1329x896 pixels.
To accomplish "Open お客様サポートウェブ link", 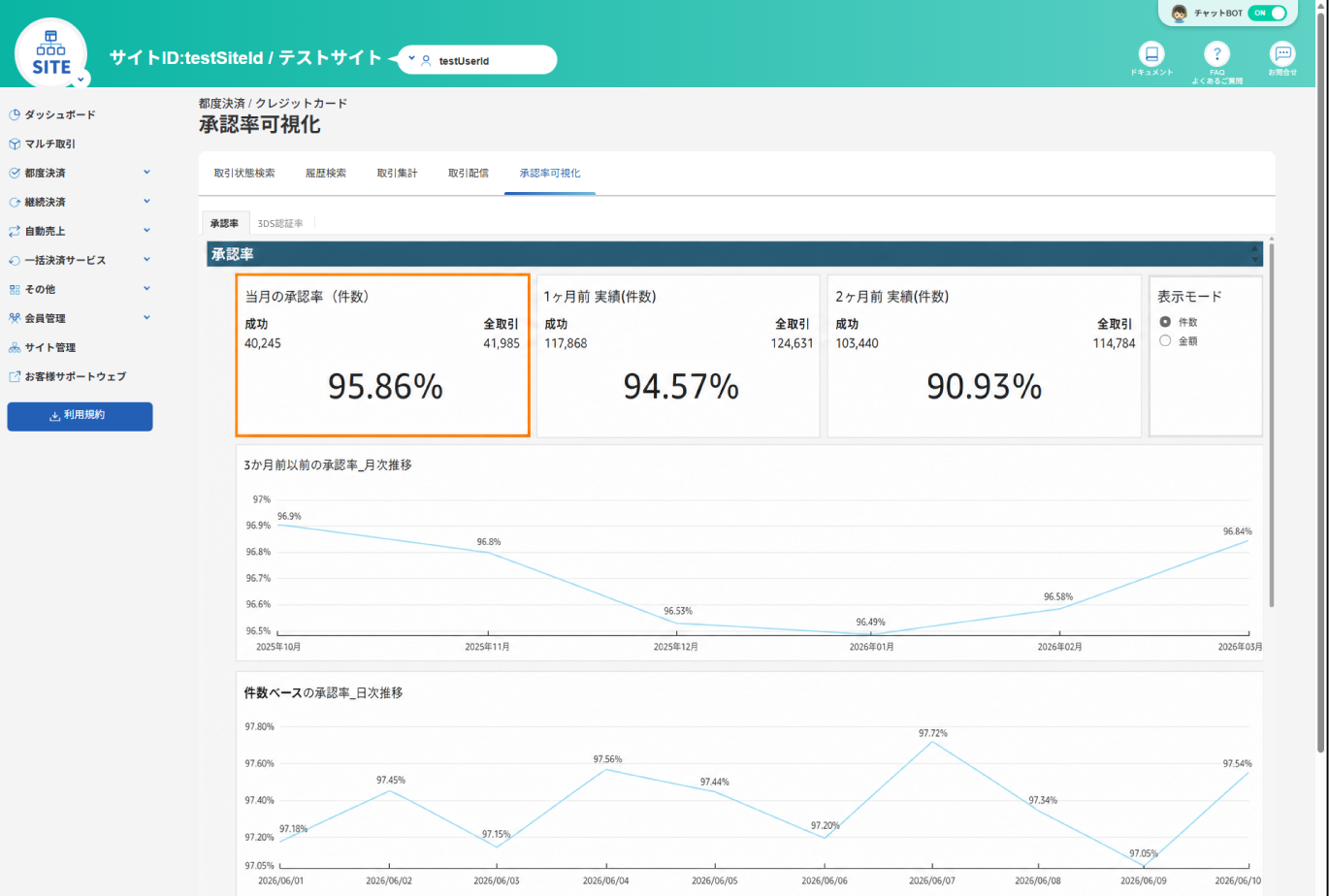I will point(75,376).
